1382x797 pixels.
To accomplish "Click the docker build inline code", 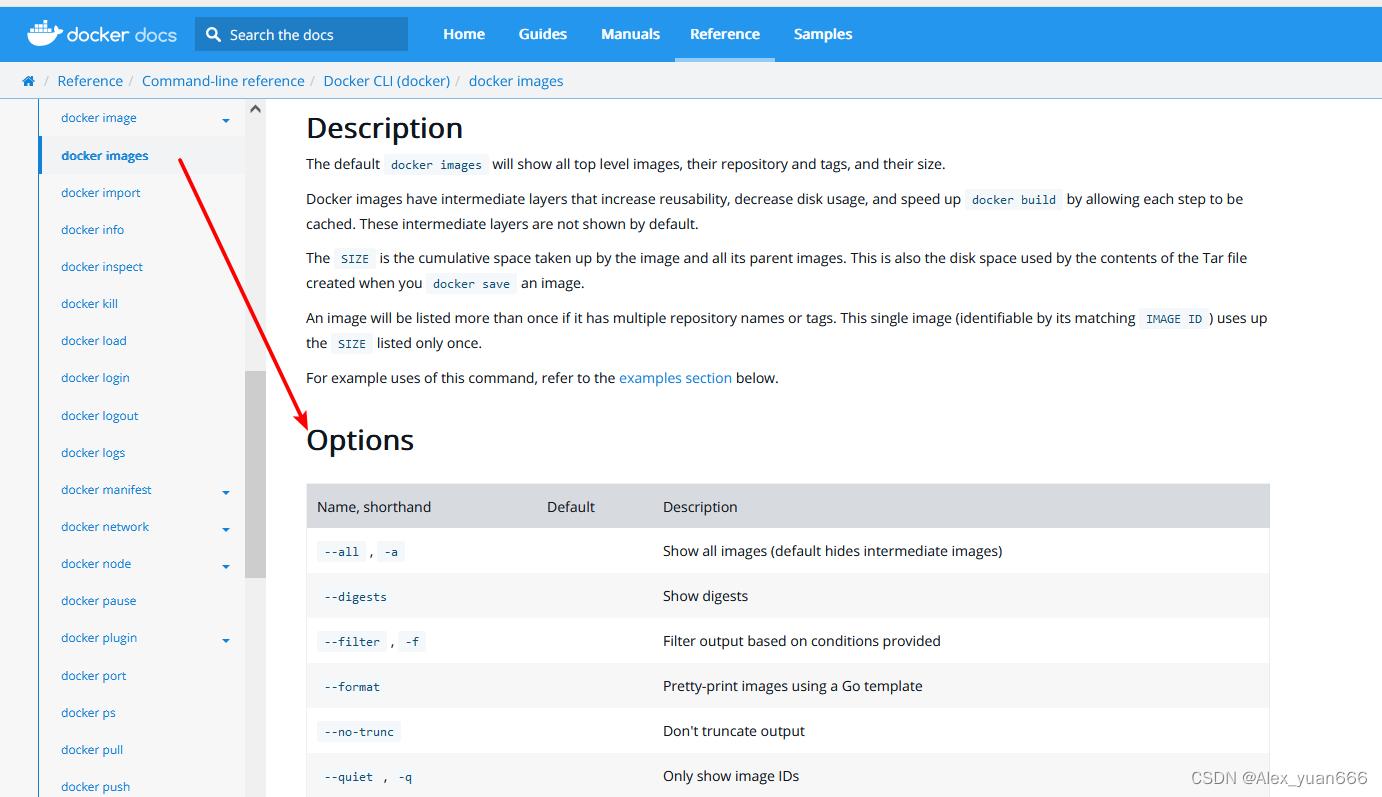I will pos(1014,200).
